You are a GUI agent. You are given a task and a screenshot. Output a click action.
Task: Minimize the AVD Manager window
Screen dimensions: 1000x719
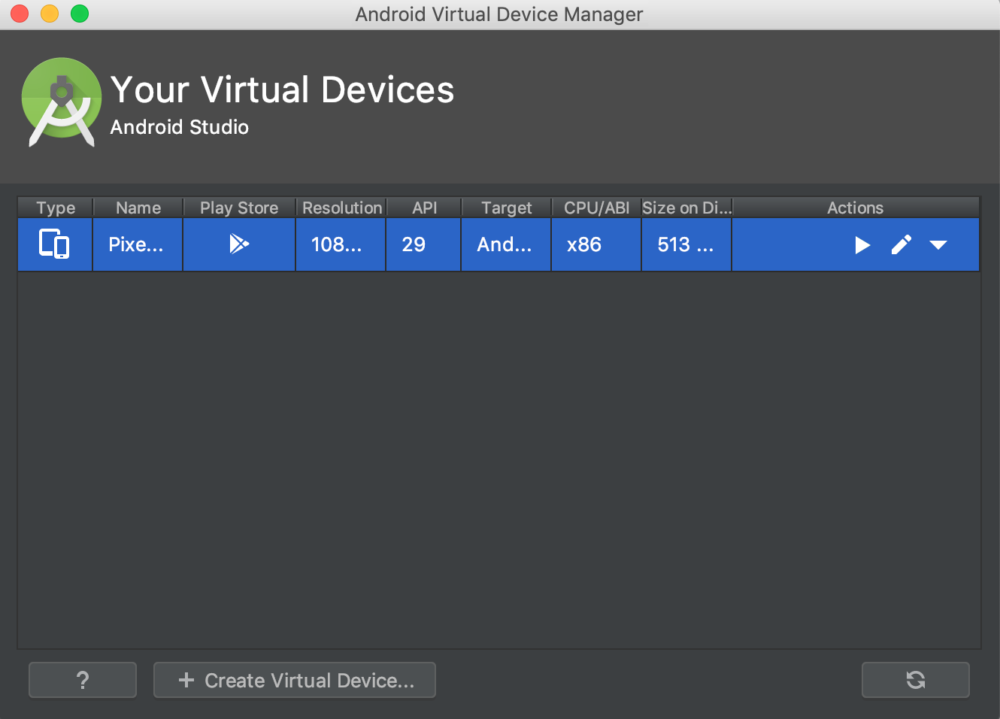pyautogui.click(x=50, y=13)
